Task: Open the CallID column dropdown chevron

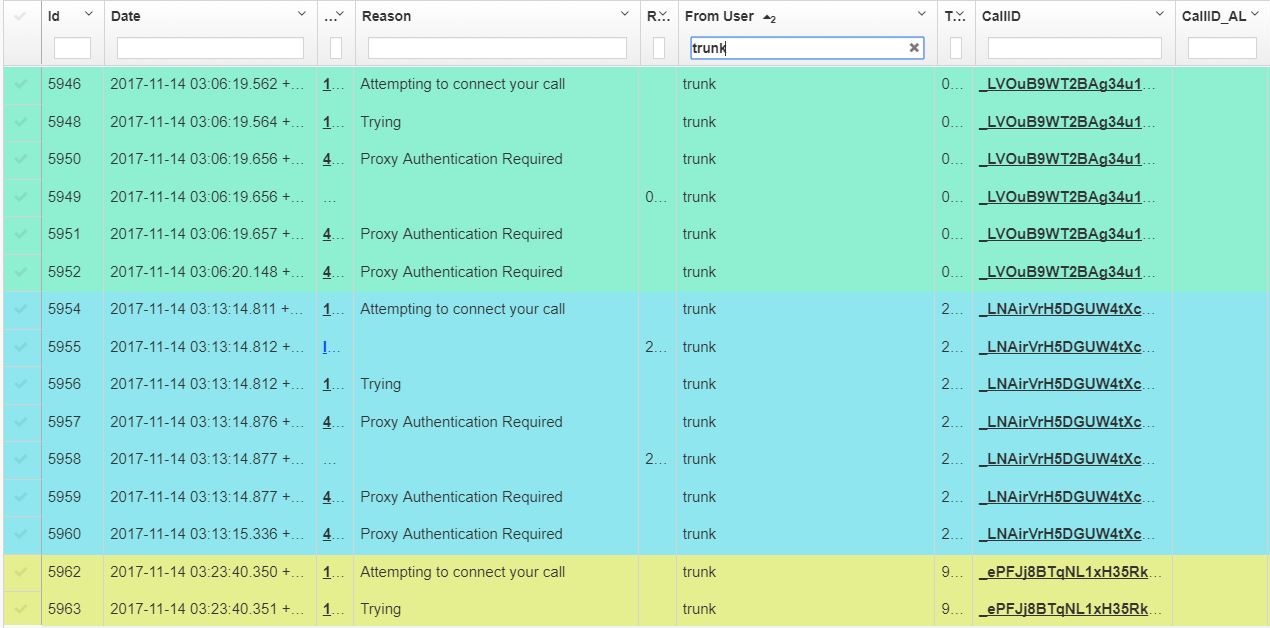Action: click(x=1160, y=15)
